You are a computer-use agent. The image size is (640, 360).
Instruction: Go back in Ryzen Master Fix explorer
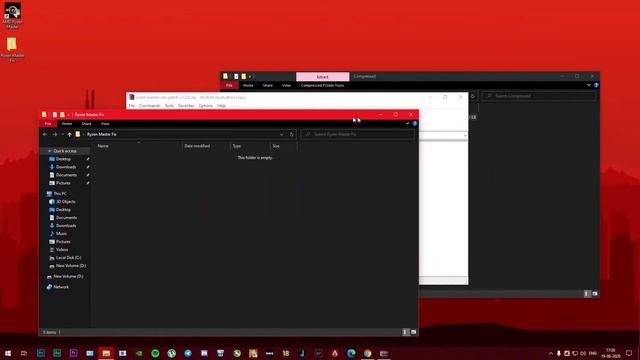point(45,134)
